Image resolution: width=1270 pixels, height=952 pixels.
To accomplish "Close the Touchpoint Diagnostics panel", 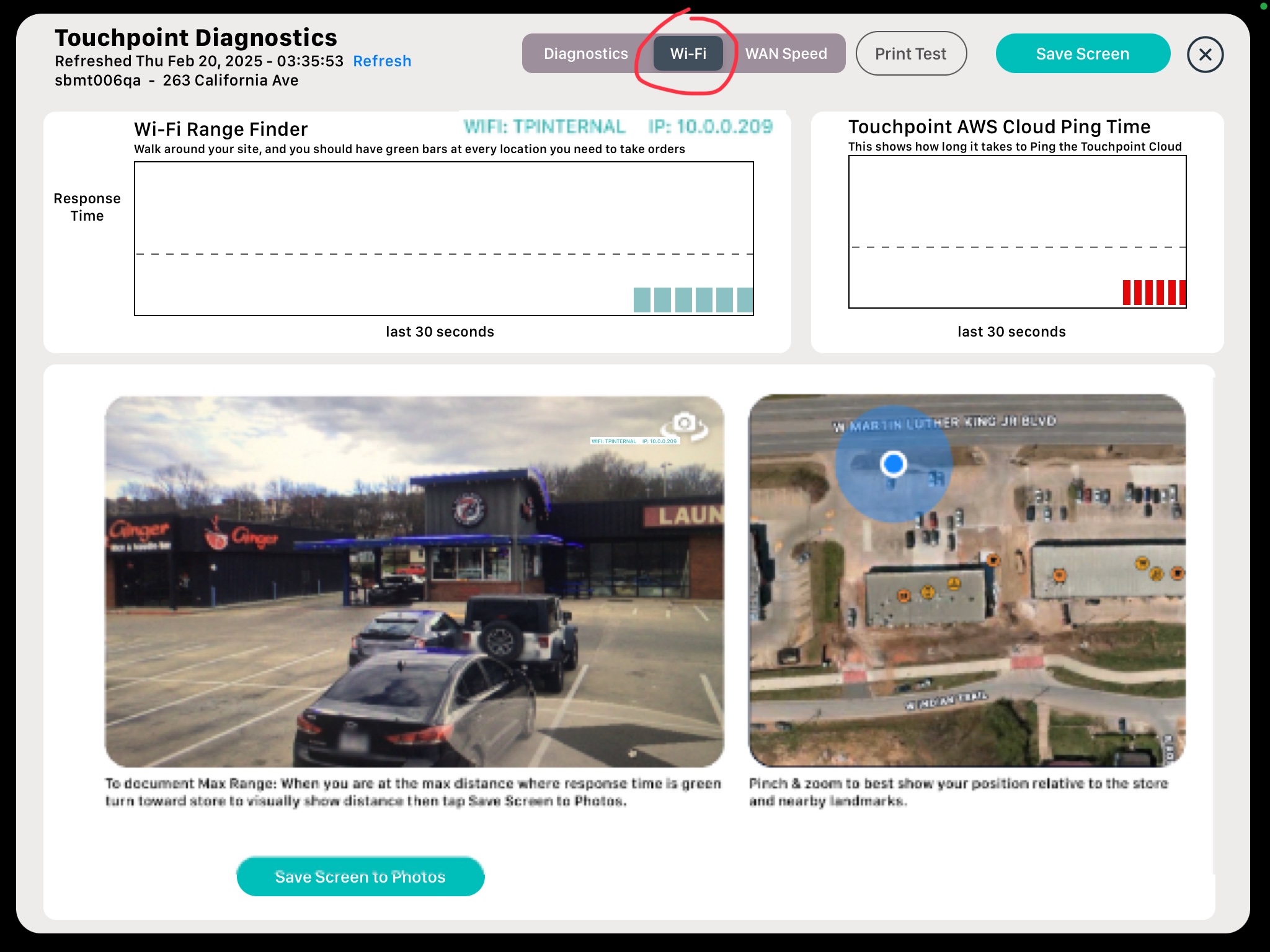I will click(1205, 55).
